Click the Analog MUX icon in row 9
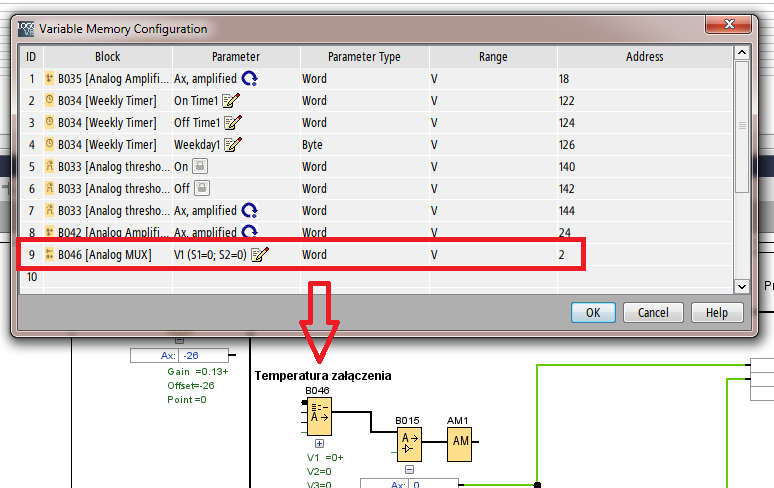774x488 pixels. (x=49, y=254)
